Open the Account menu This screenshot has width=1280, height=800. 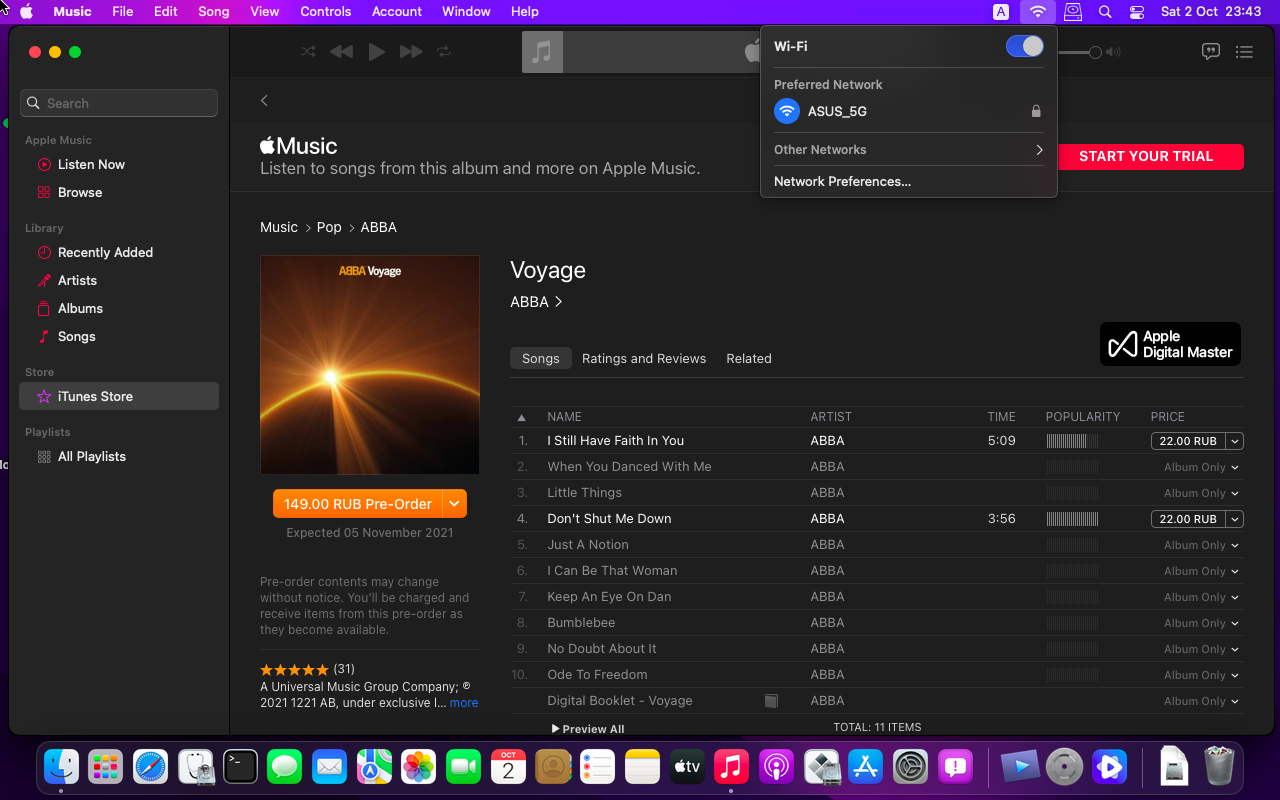point(397,12)
